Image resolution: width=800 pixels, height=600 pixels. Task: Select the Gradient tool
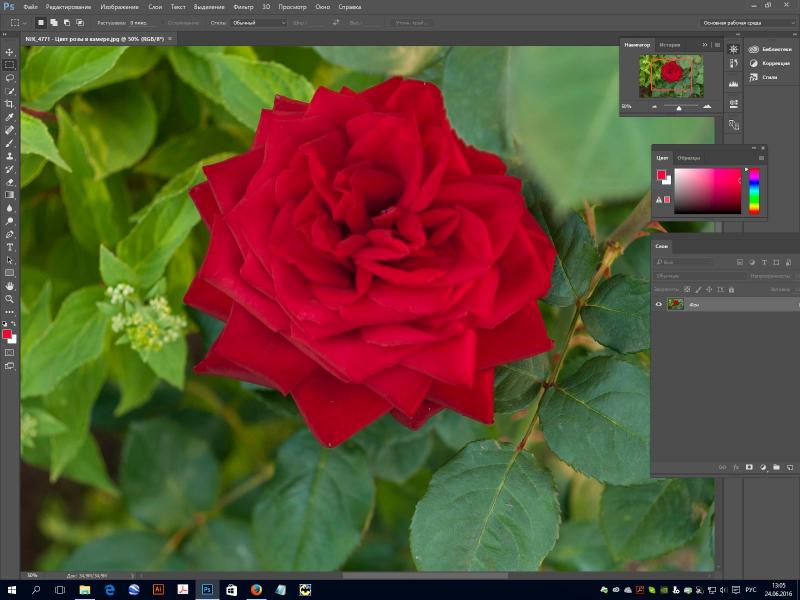pos(10,195)
